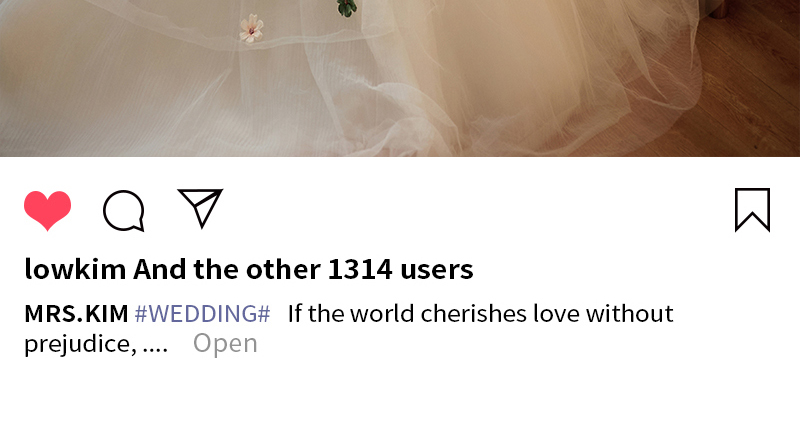
Task: Share post using the paper plane icon
Action: (201, 208)
